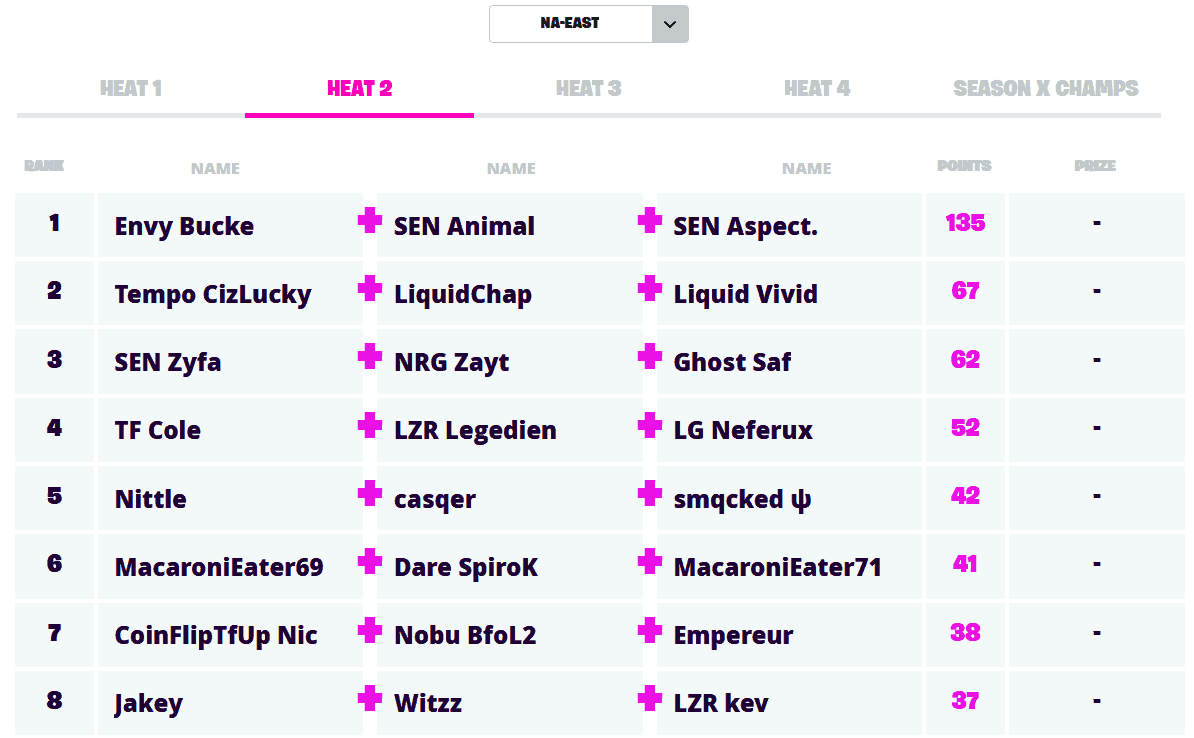Open the Heat 3 tab
This screenshot has width=1194, height=738.
588,89
